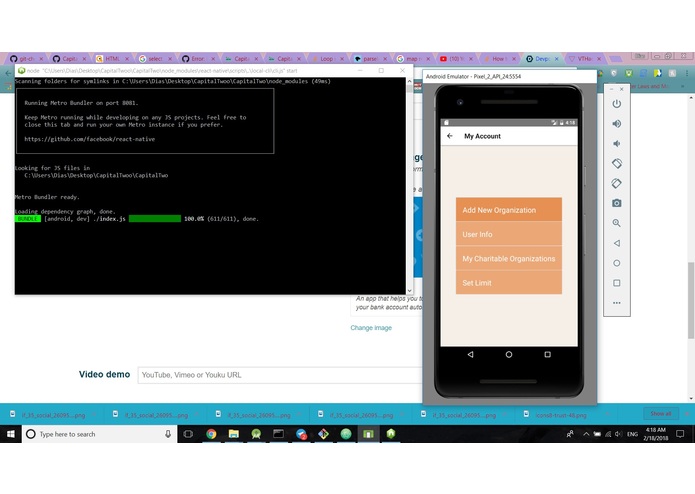Switch to the select browser tab
This screenshot has height=494, width=695.
coord(155,58)
